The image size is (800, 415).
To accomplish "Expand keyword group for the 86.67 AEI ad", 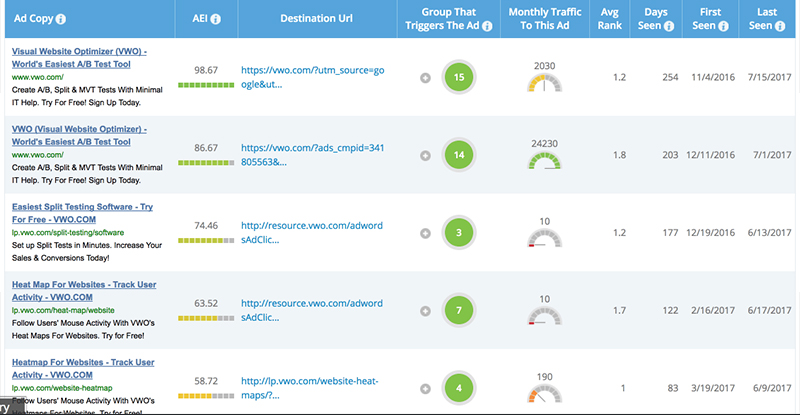I will pyautogui.click(x=426, y=156).
